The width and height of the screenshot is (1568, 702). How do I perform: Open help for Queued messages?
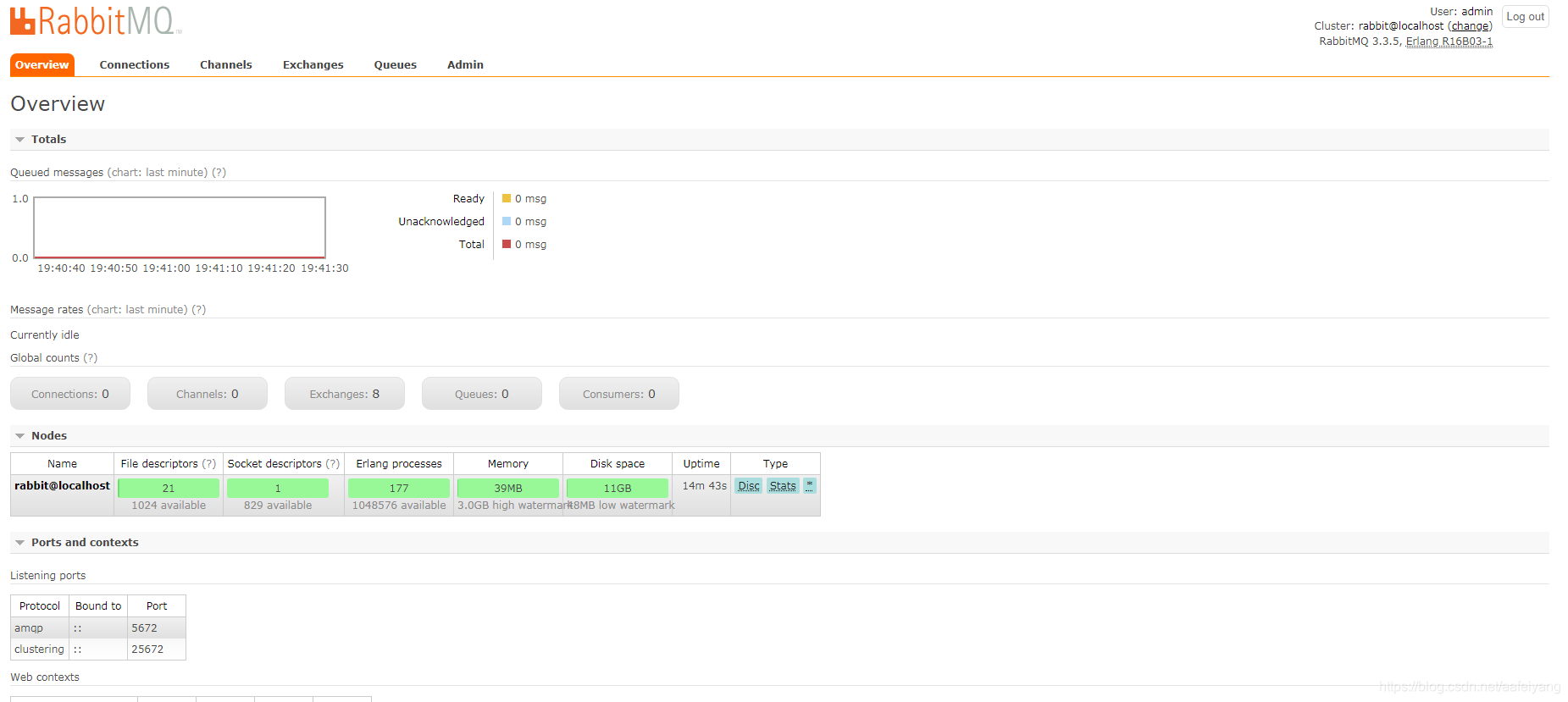pos(219,173)
